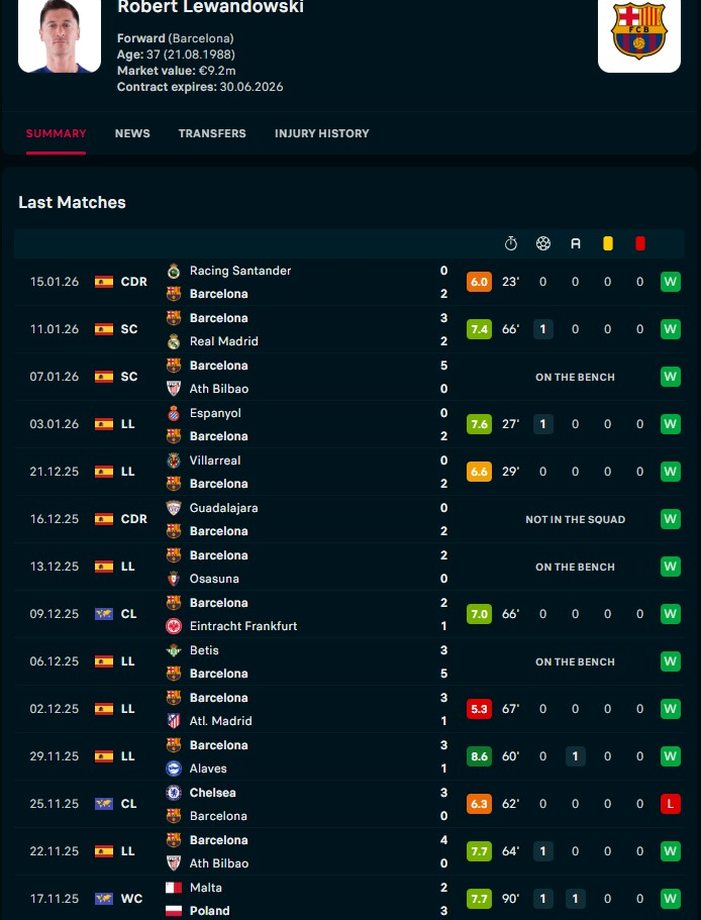
Task: Open the Racing Santander team link
Action: click(x=240, y=271)
